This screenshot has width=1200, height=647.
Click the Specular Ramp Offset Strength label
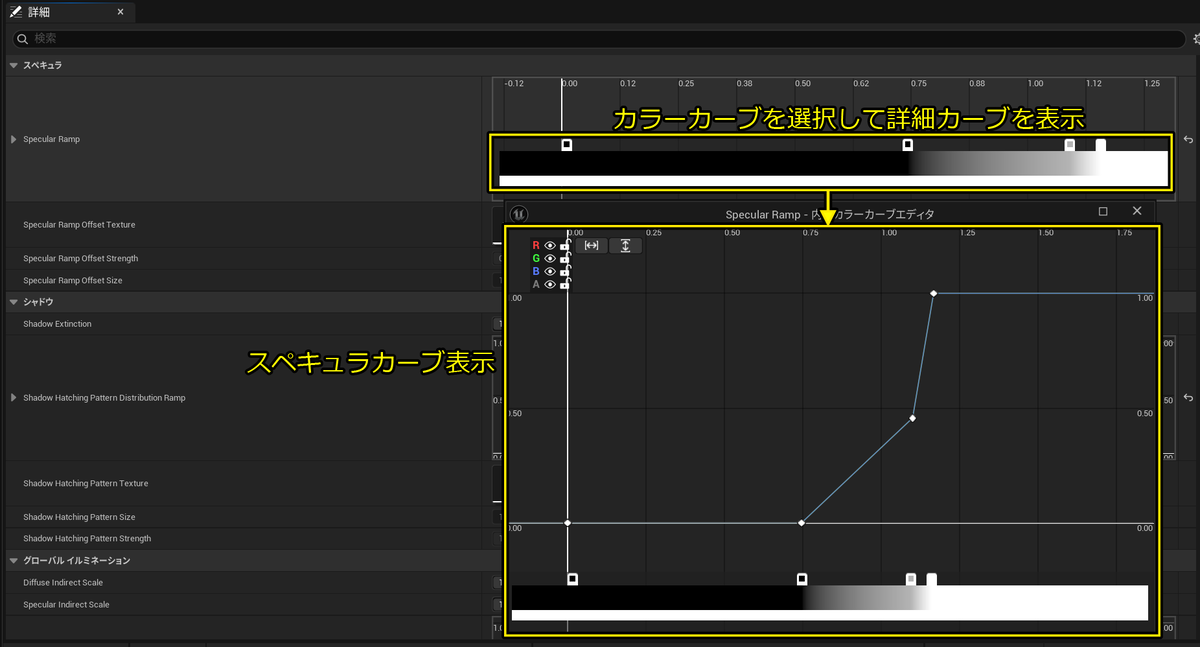(81, 259)
